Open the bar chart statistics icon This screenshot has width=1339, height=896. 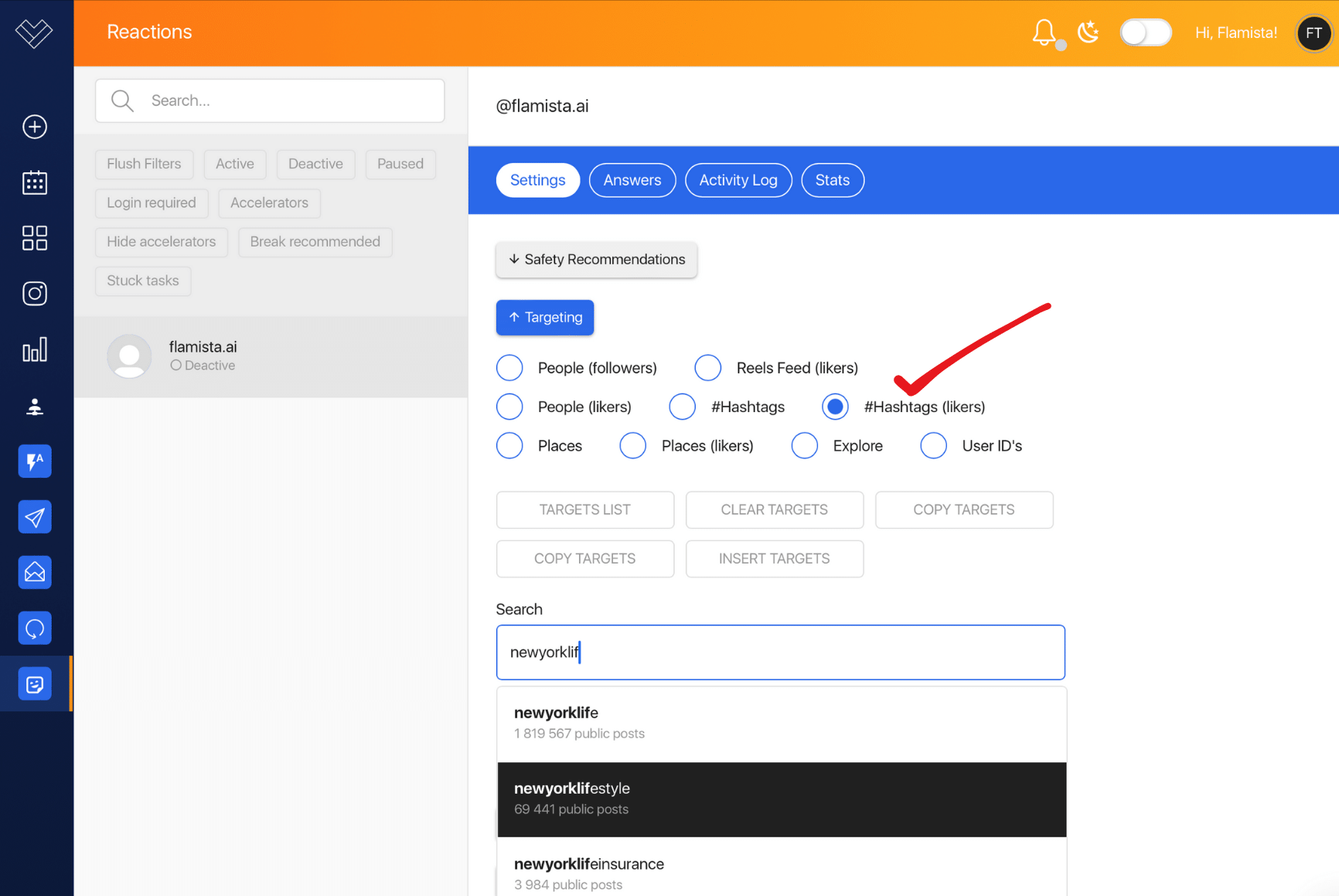tap(35, 349)
